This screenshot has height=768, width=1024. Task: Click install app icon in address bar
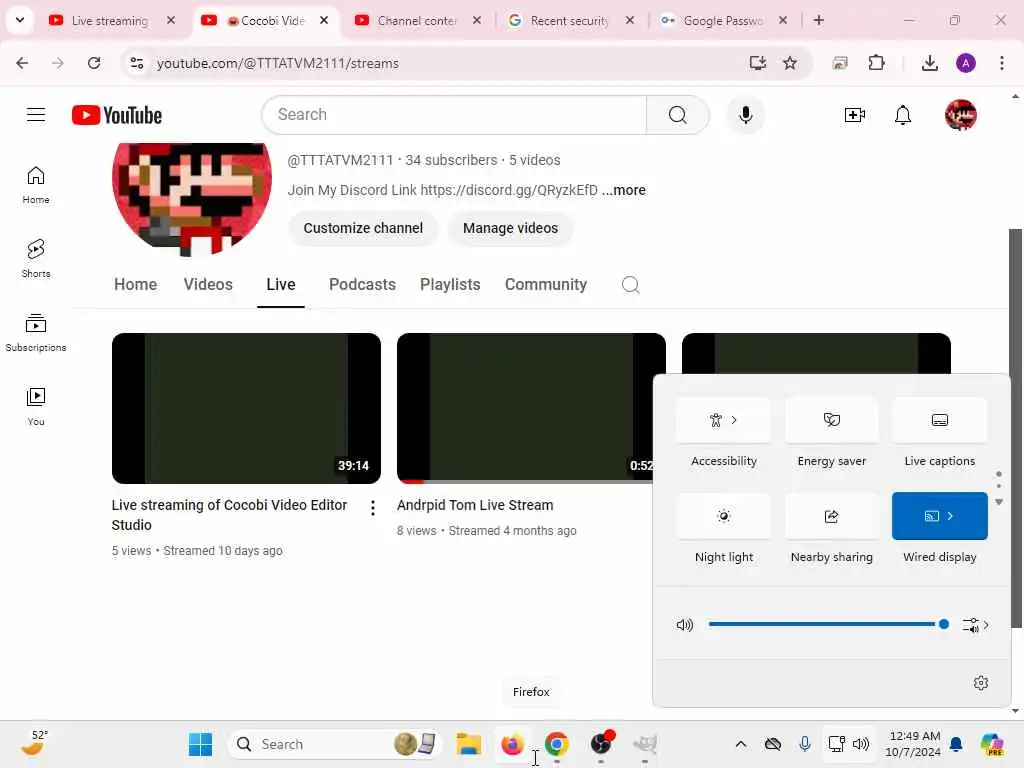[x=758, y=63]
